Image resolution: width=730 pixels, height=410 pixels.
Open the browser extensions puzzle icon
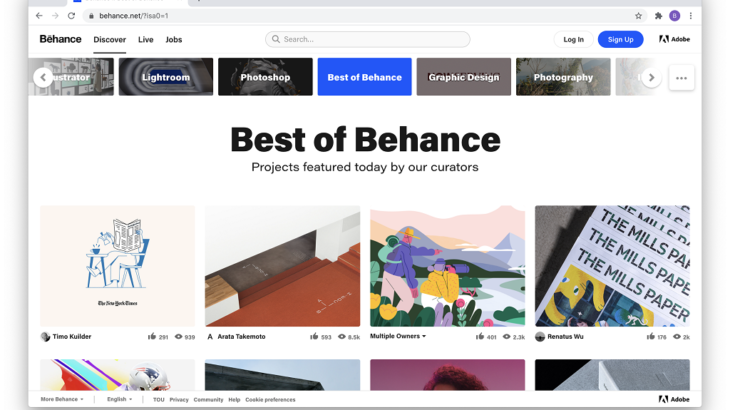[658, 16]
